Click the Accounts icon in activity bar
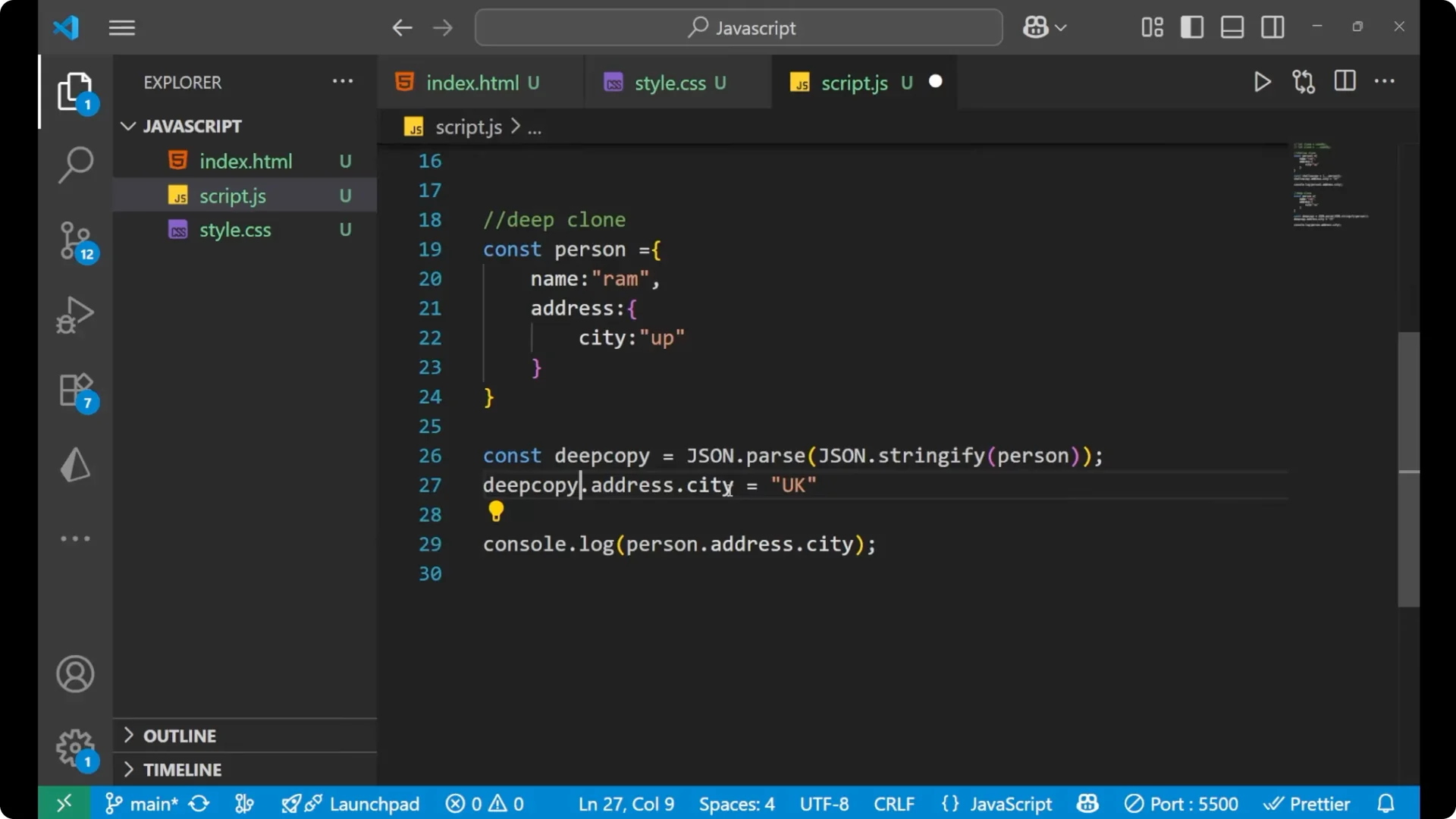The height and width of the screenshot is (819, 1456). (x=75, y=674)
